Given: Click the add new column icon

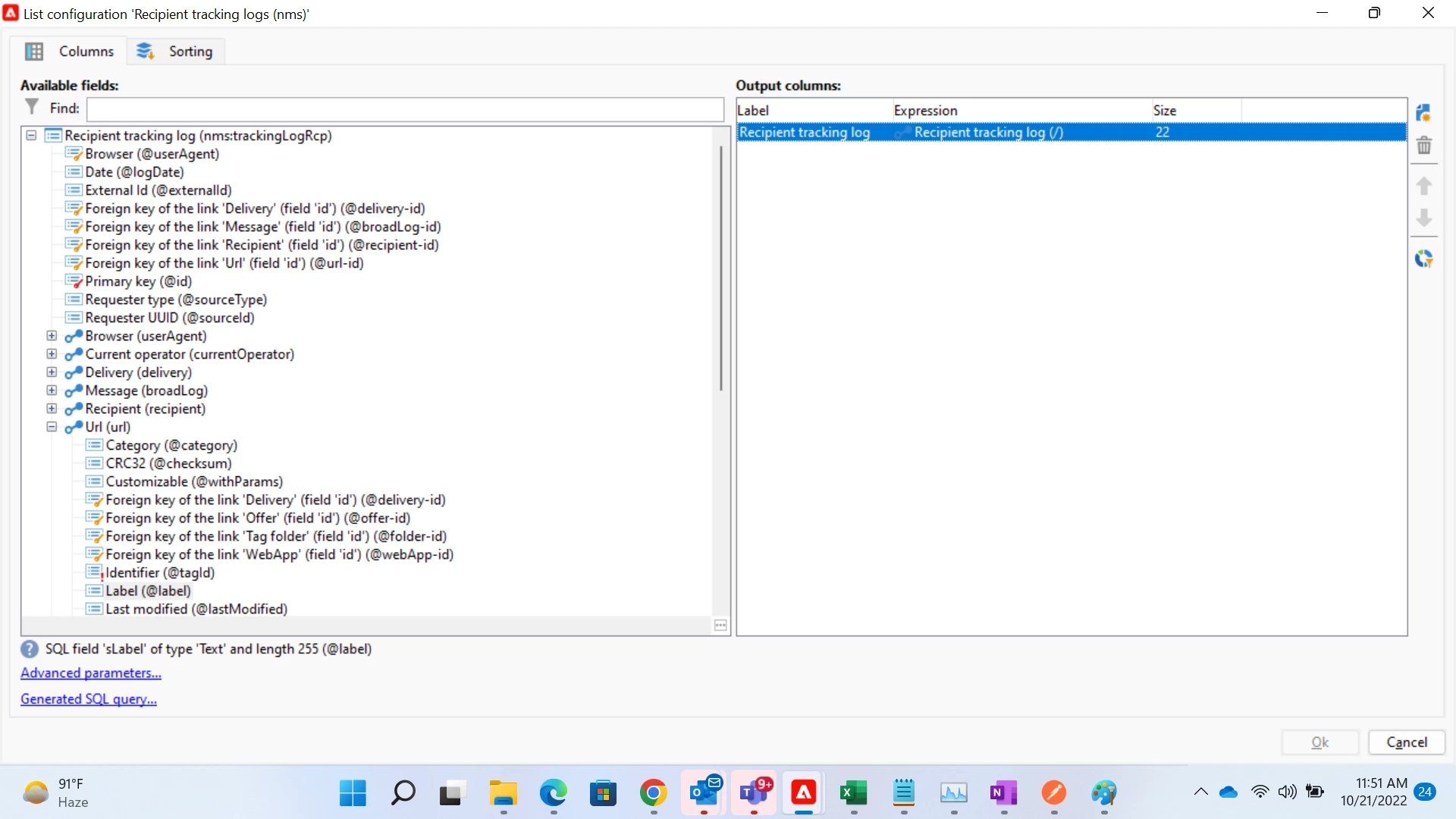Looking at the screenshot, I should (1423, 113).
